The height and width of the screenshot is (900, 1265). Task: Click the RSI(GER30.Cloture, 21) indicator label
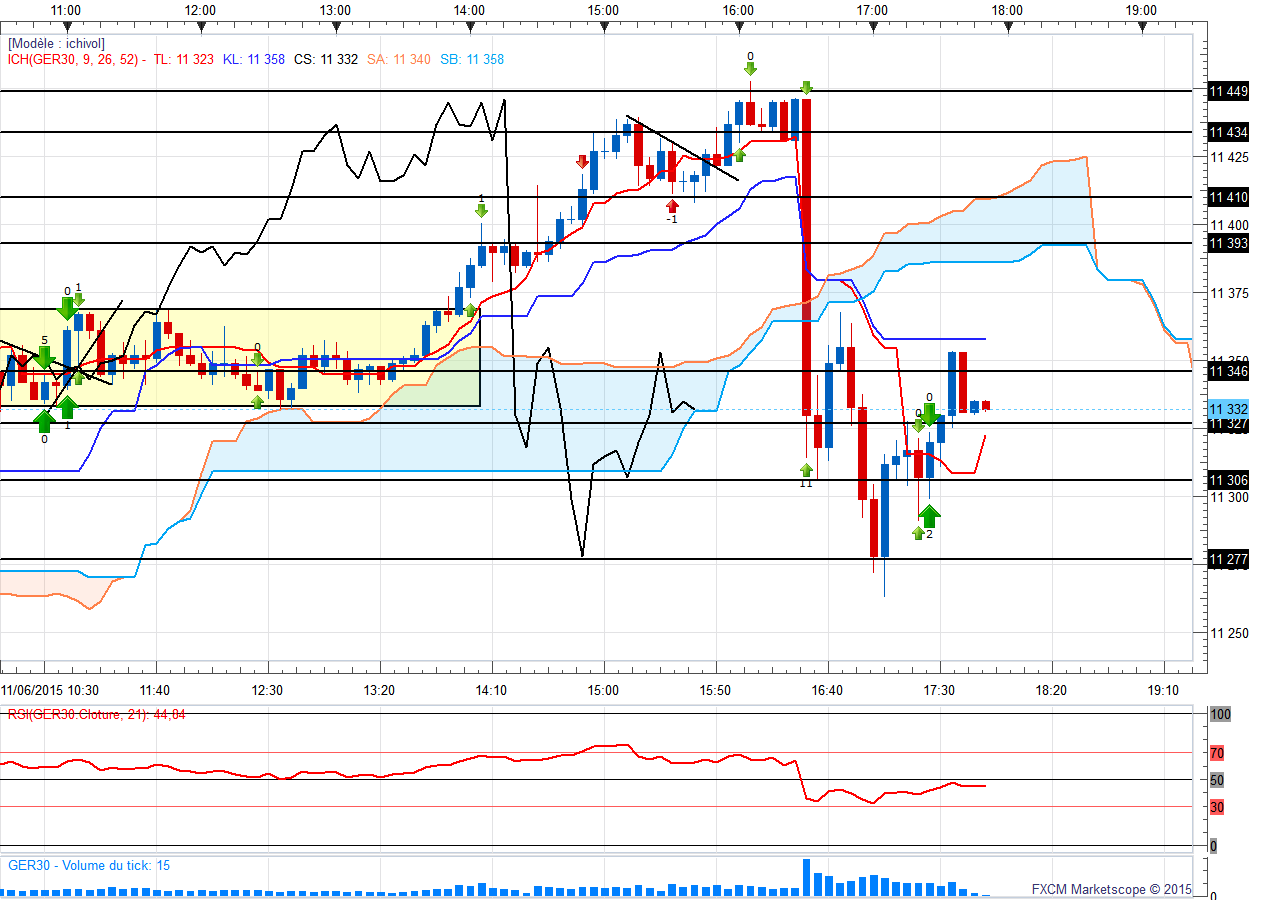(96, 714)
